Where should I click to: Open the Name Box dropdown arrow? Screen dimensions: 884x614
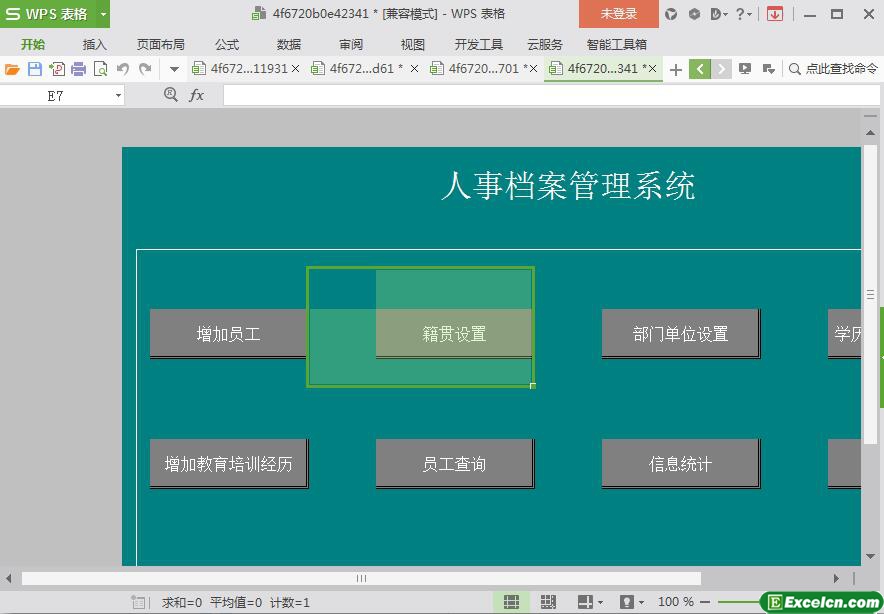pyautogui.click(x=118, y=96)
